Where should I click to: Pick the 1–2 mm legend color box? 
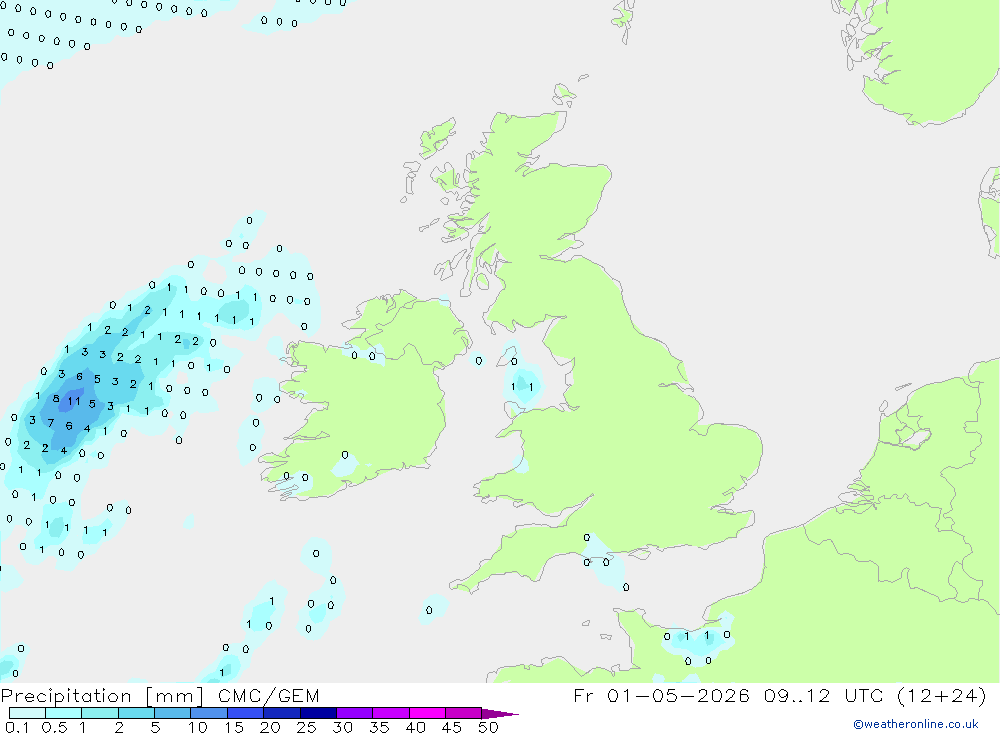click(100, 713)
